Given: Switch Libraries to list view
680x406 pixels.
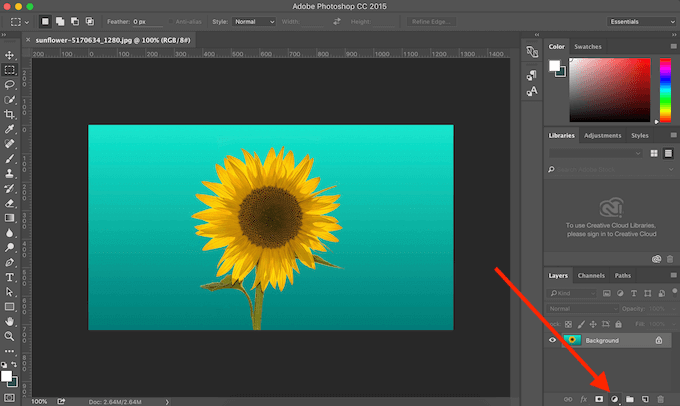Looking at the screenshot, I should tap(666, 153).
